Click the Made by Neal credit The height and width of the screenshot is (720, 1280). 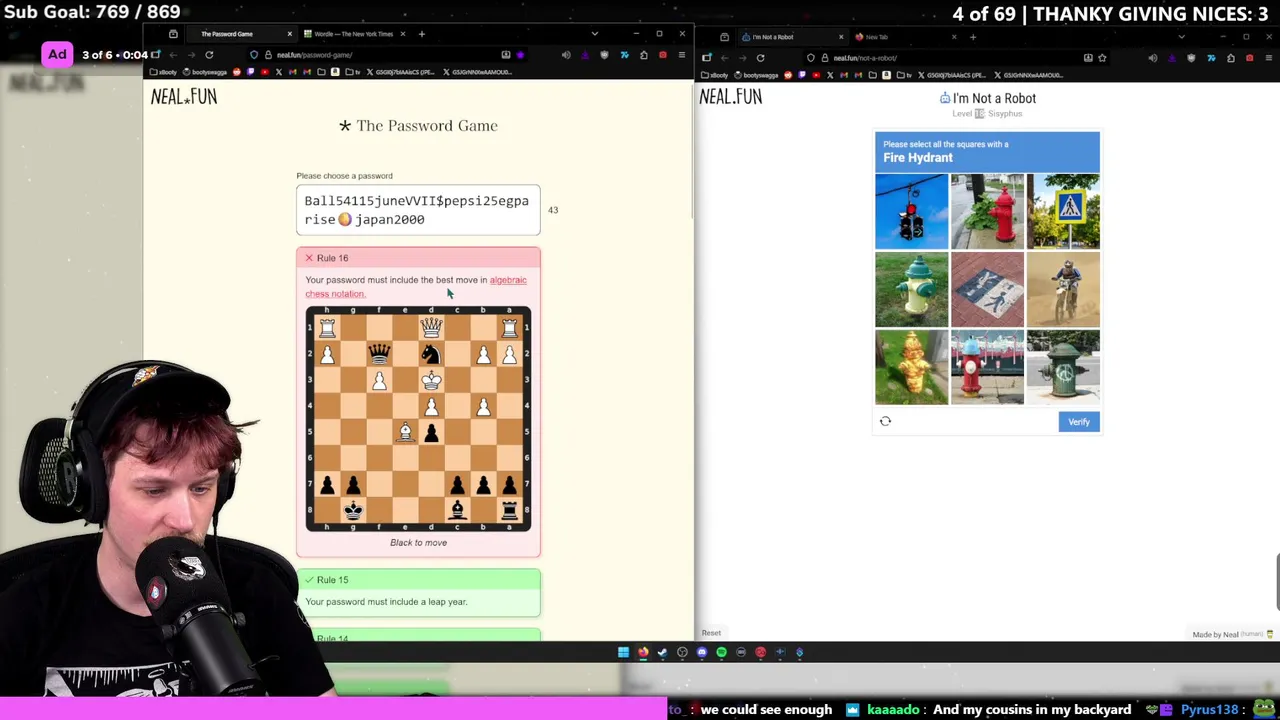click(x=1232, y=634)
